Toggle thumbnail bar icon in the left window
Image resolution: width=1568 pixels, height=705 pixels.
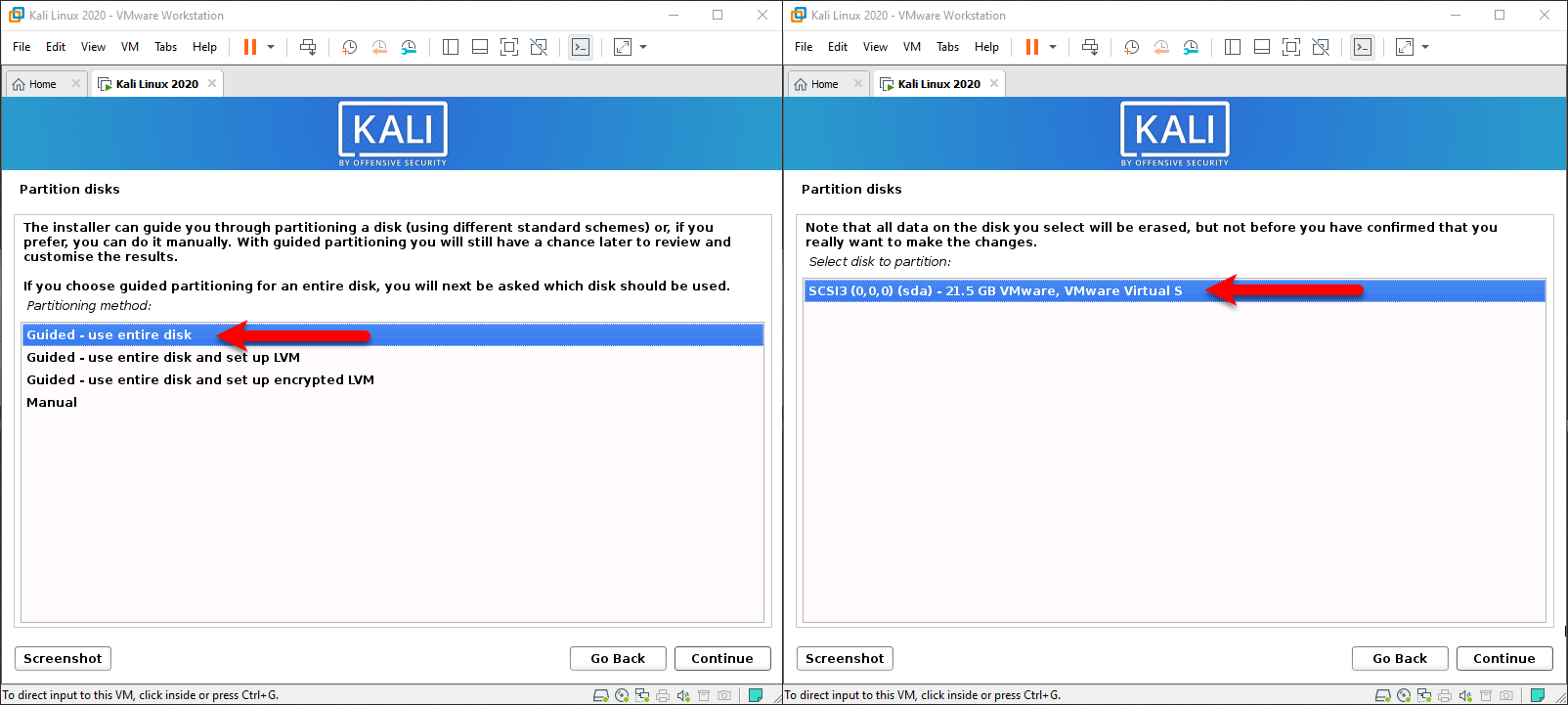pyautogui.click(x=480, y=47)
